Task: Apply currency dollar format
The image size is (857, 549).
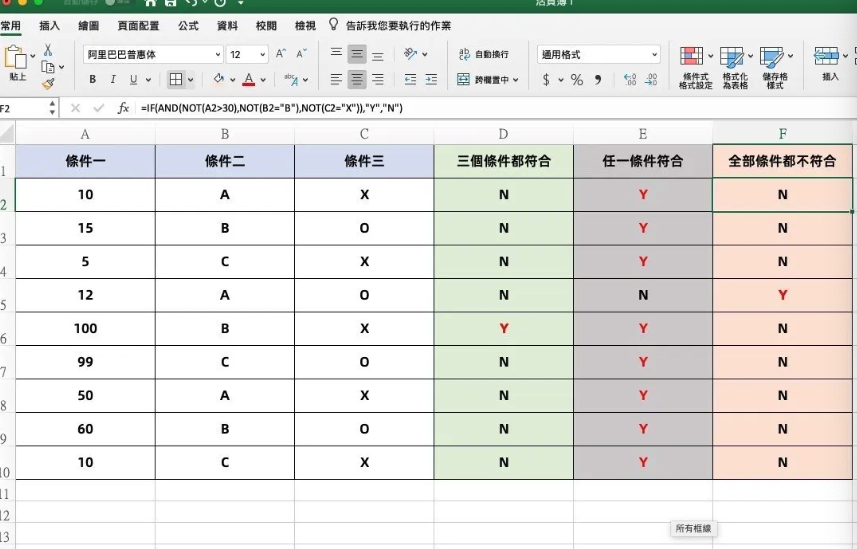Action: tap(546, 80)
